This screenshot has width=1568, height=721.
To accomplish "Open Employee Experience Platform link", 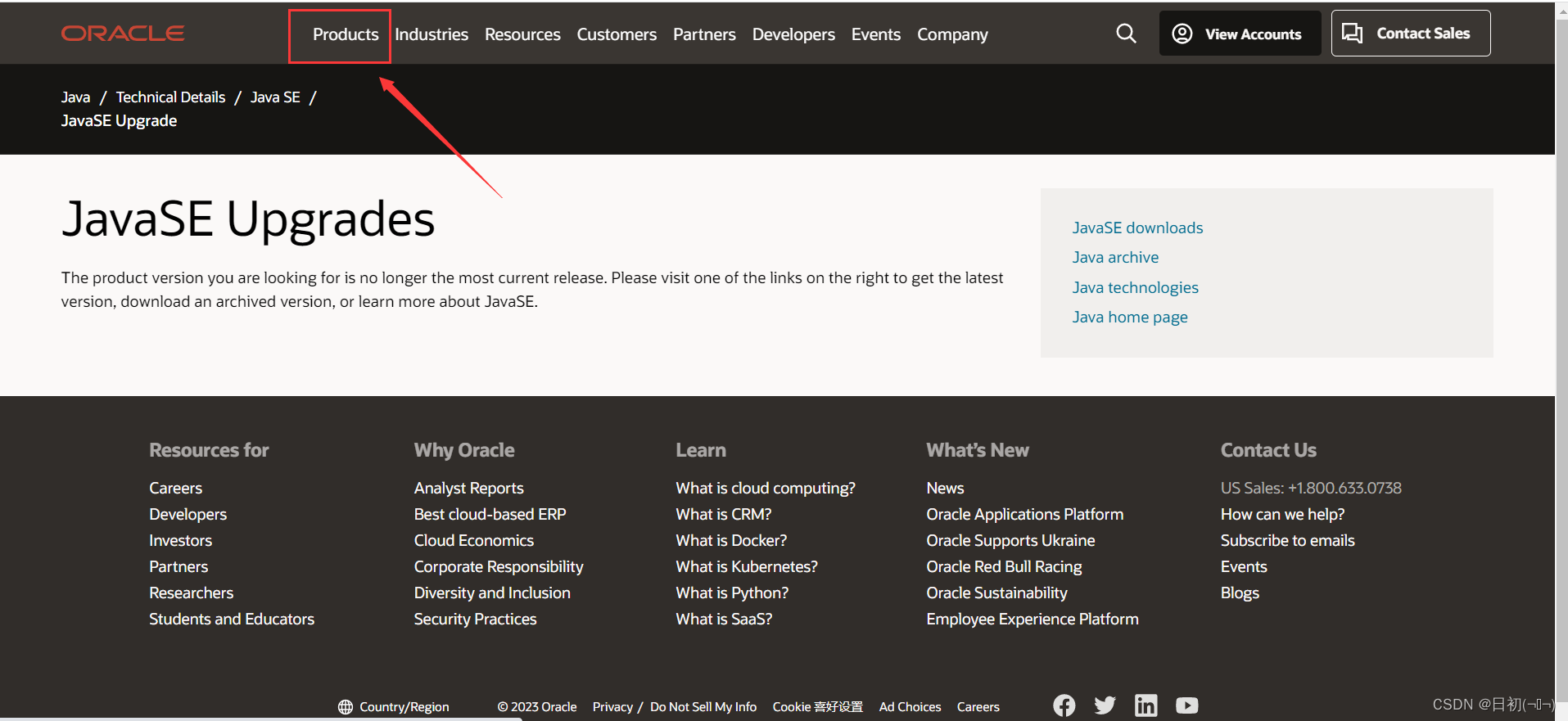I will 1033,619.
